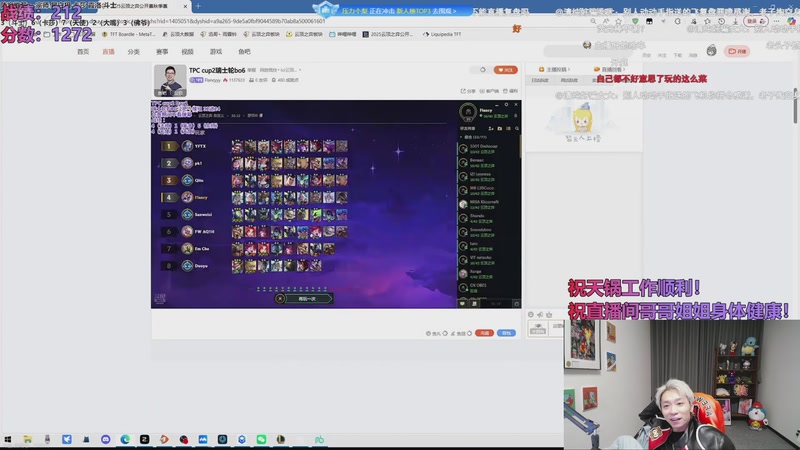Click the page's vertical scrollbar
This screenshot has width=800, height=450.
[795, 105]
